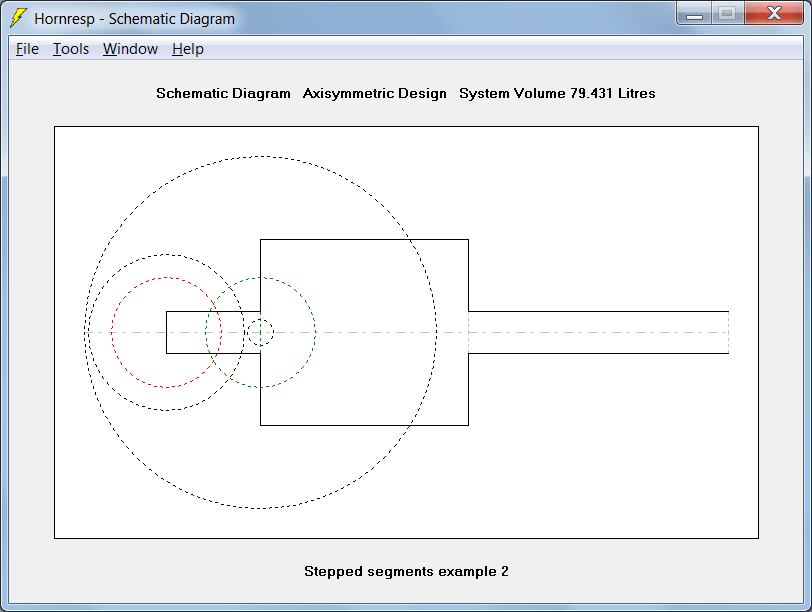
Task: Open the Window menu
Action: pyautogui.click(x=130, y=49)
